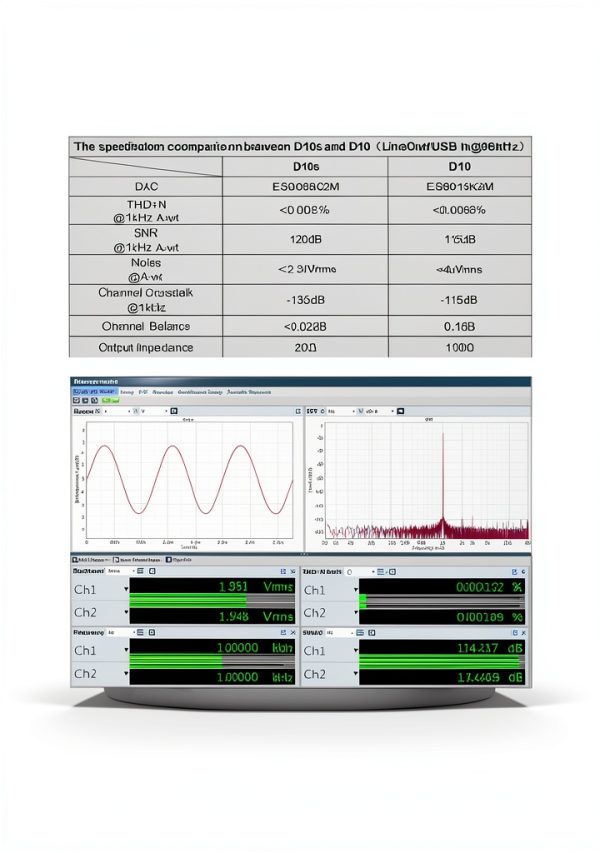Click the D10 column header in the table

pos(460,166)
